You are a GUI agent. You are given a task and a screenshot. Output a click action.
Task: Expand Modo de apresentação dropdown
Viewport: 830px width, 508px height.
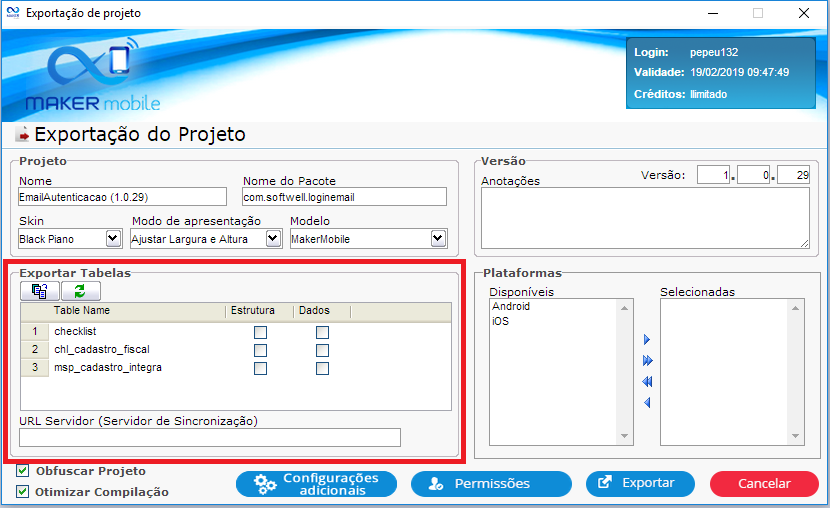[x=273, y=239]
